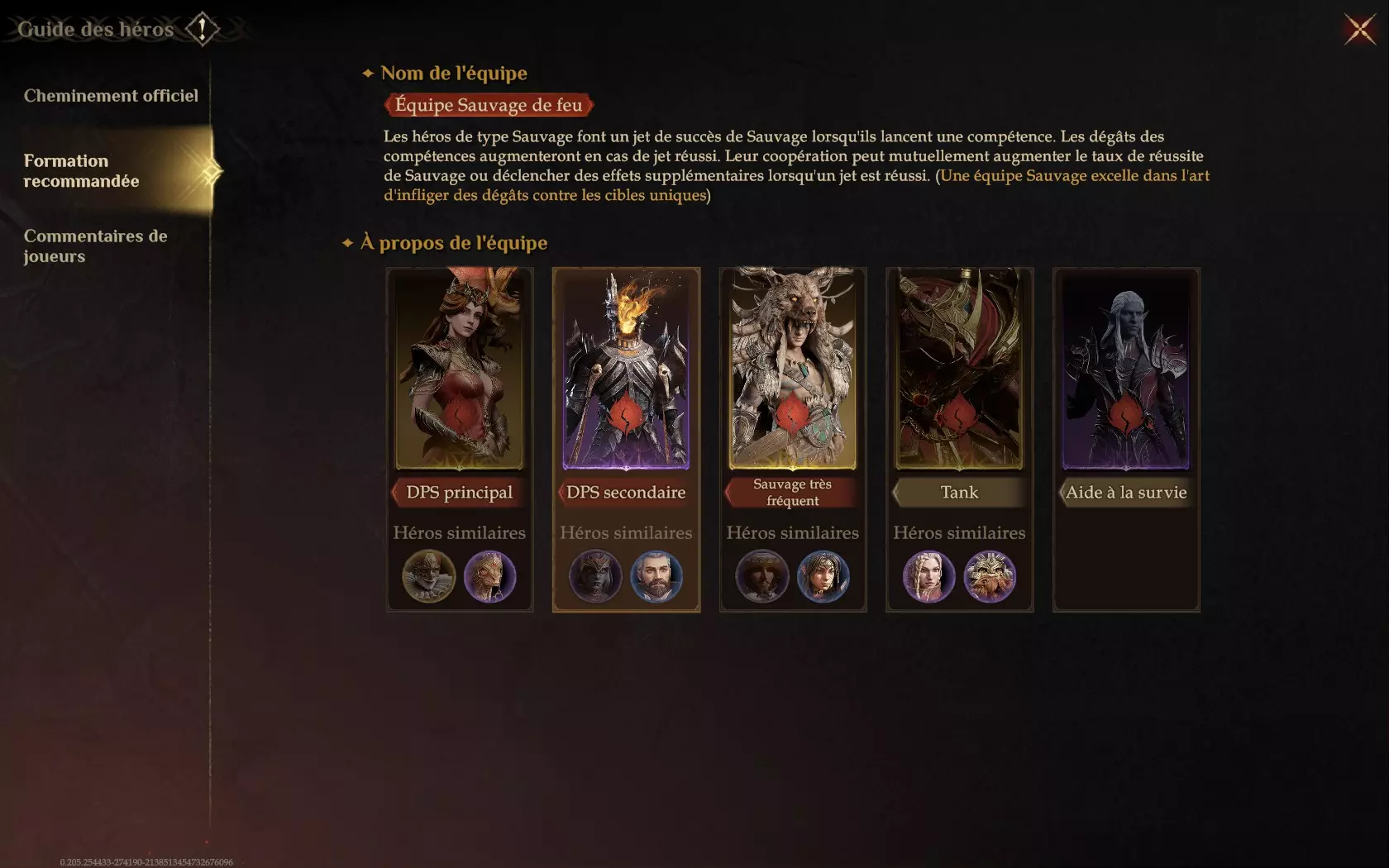Click blonde woman similar hero under Tank

[928, 576]
